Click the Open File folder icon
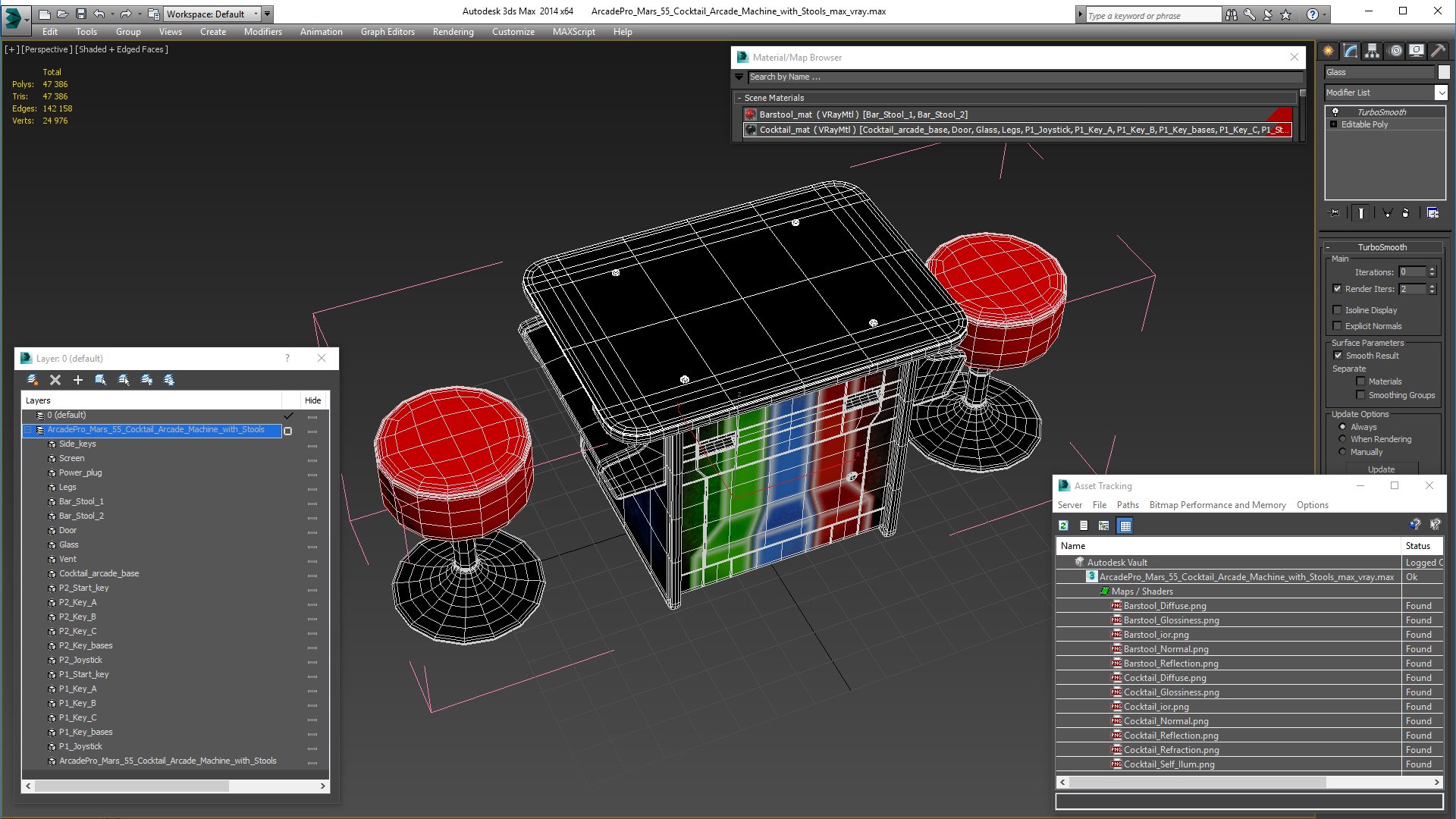Screen dimensions: 1456x819 click(x=63, y=14)
